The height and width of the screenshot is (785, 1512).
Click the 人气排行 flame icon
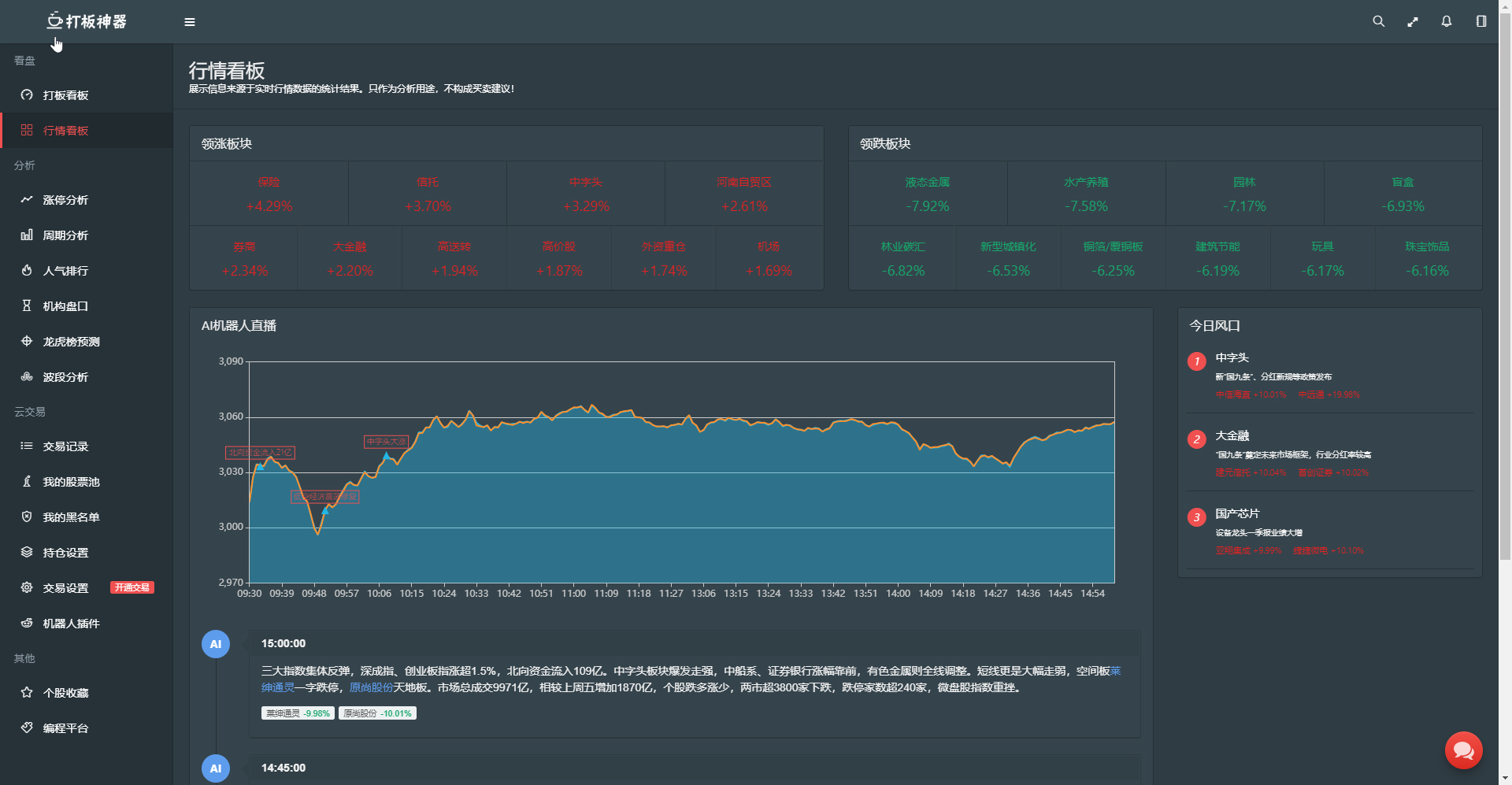[x=27, y=271]
